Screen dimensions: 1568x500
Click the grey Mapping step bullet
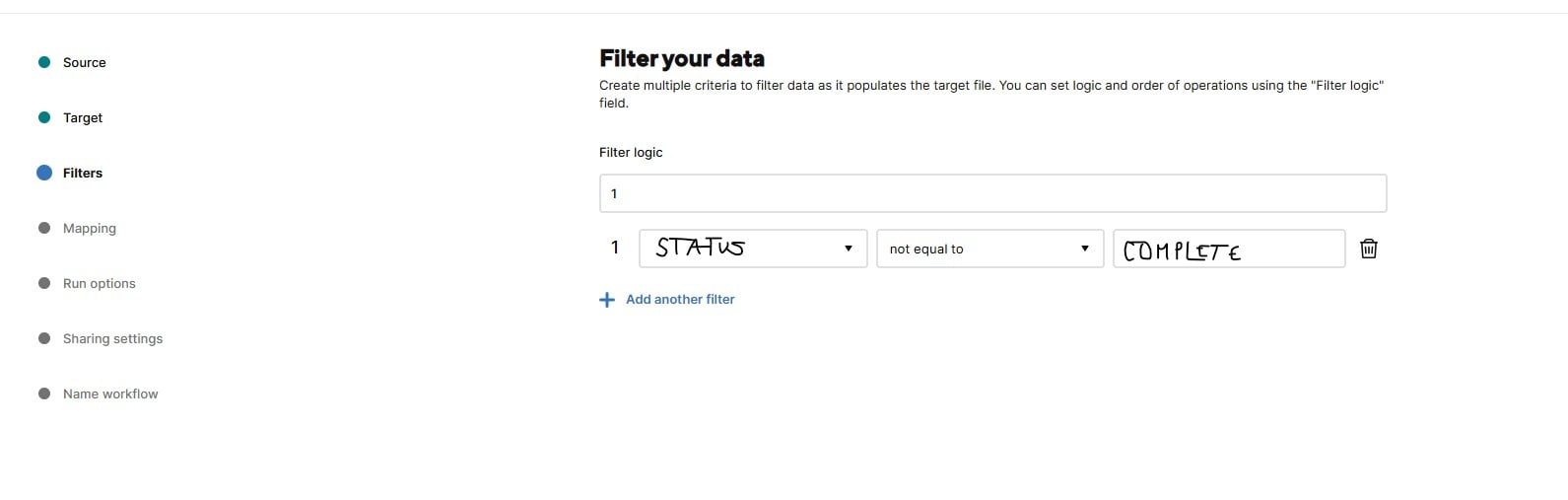pyautogui.click(x=44, y=228)
